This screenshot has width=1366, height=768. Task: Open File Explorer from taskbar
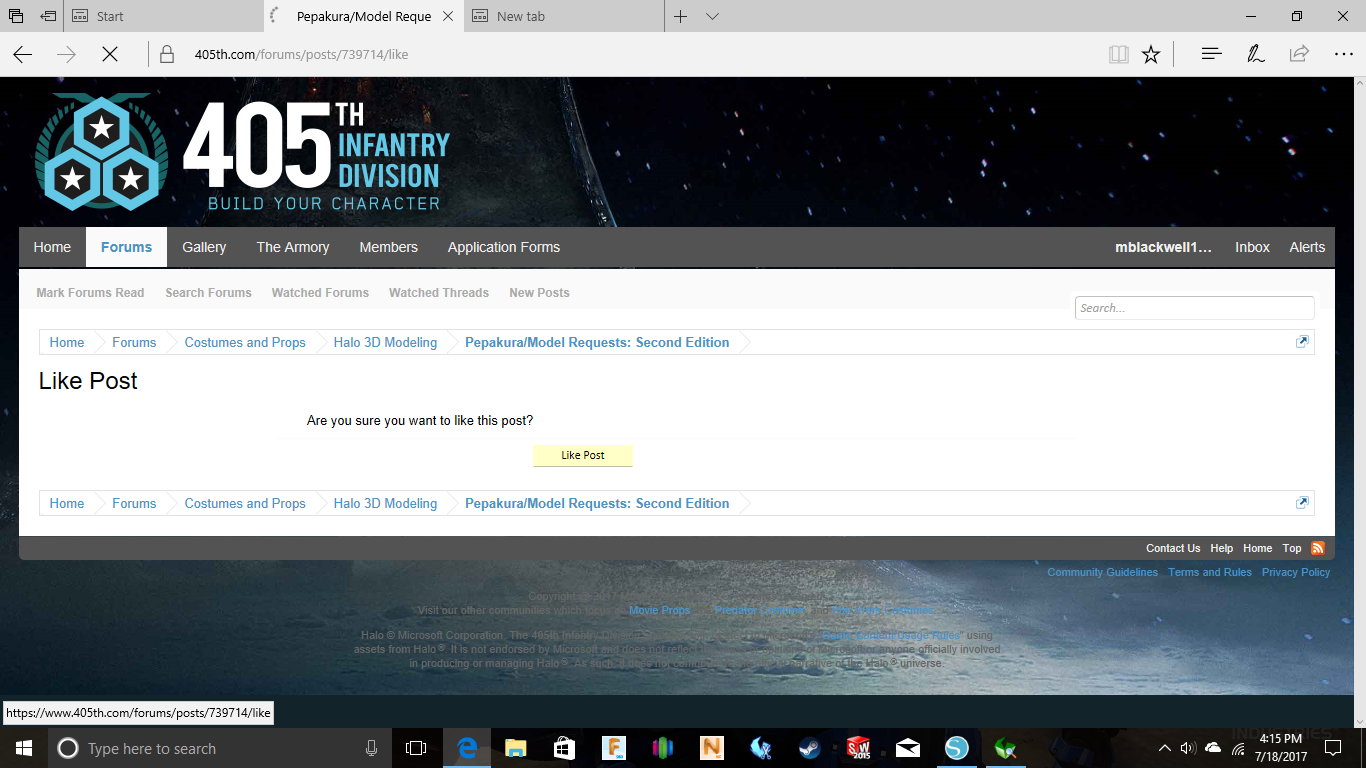(515, 748)
